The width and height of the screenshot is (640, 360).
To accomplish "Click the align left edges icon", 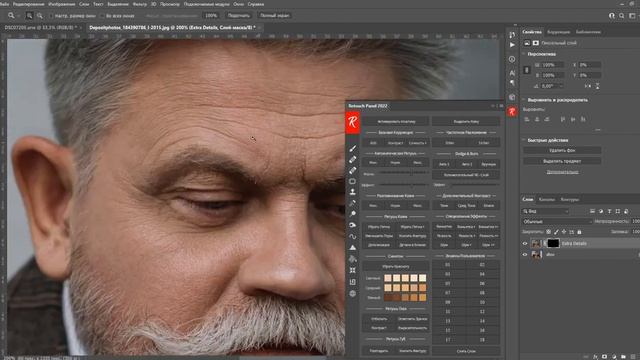I will [x=527, y=119].
